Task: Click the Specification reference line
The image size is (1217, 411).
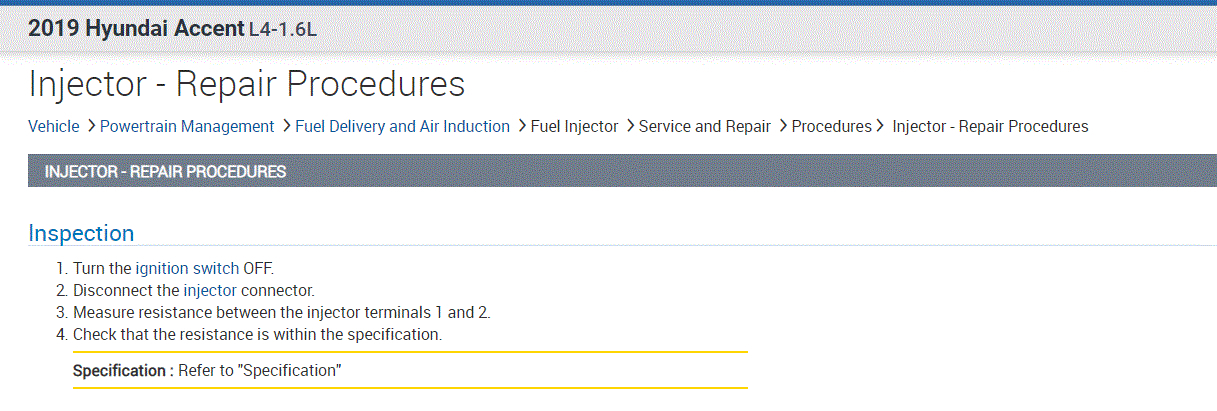Action: pyautogui.click(x=208, y=370)
